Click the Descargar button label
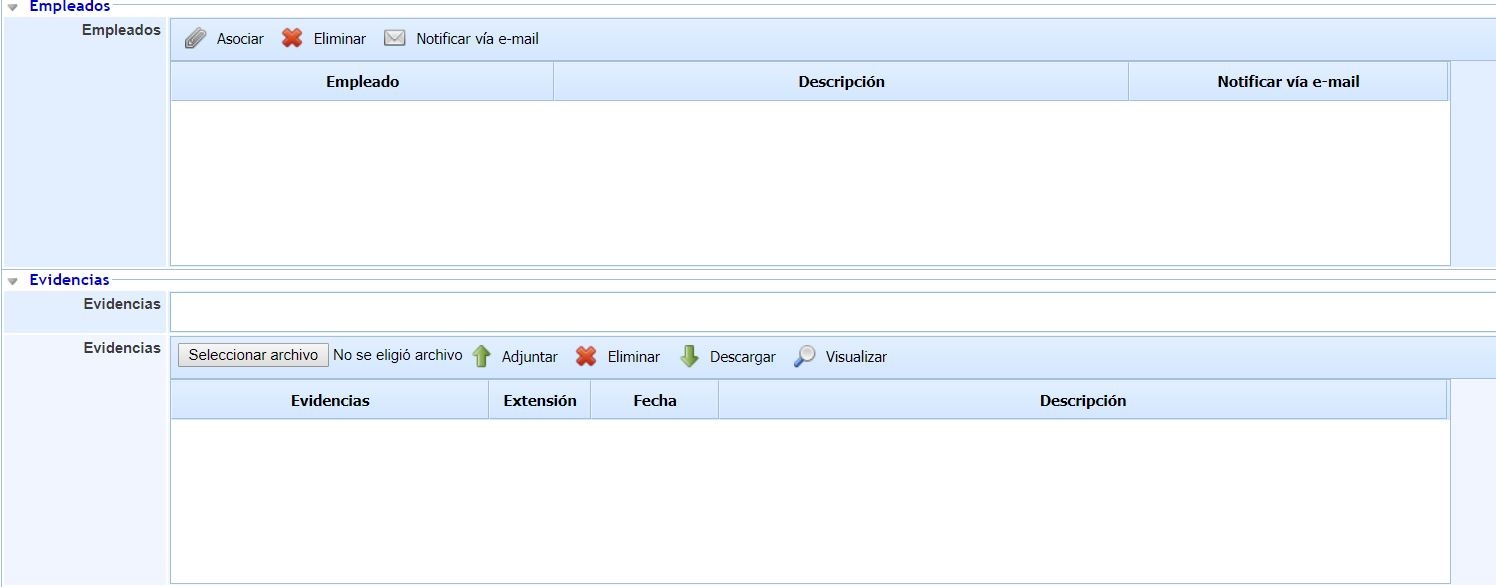The image size is (1496, 587). pos(741,356)
